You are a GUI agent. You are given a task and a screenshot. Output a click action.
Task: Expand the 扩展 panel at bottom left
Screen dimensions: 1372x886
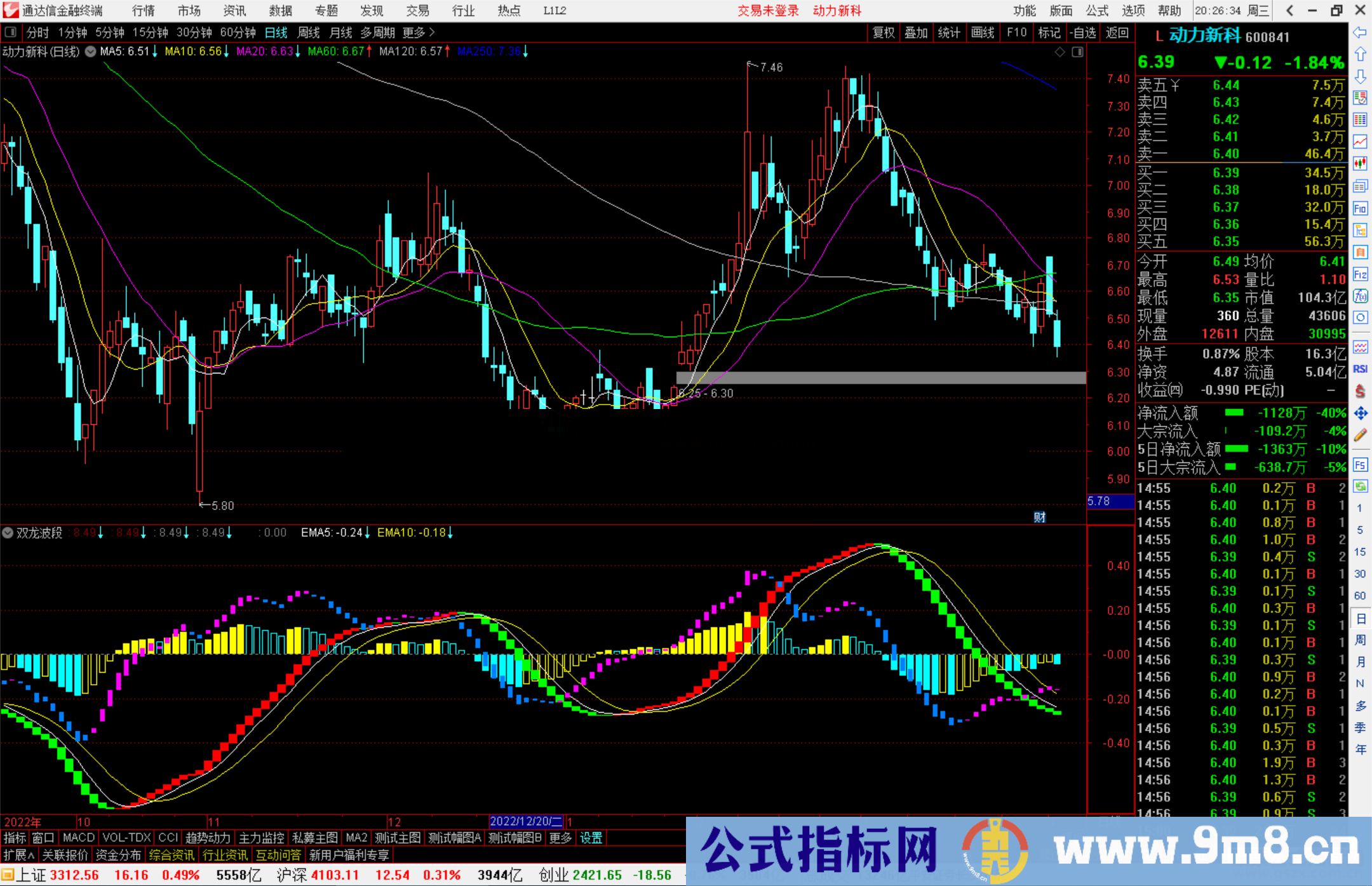click(17, 854)
